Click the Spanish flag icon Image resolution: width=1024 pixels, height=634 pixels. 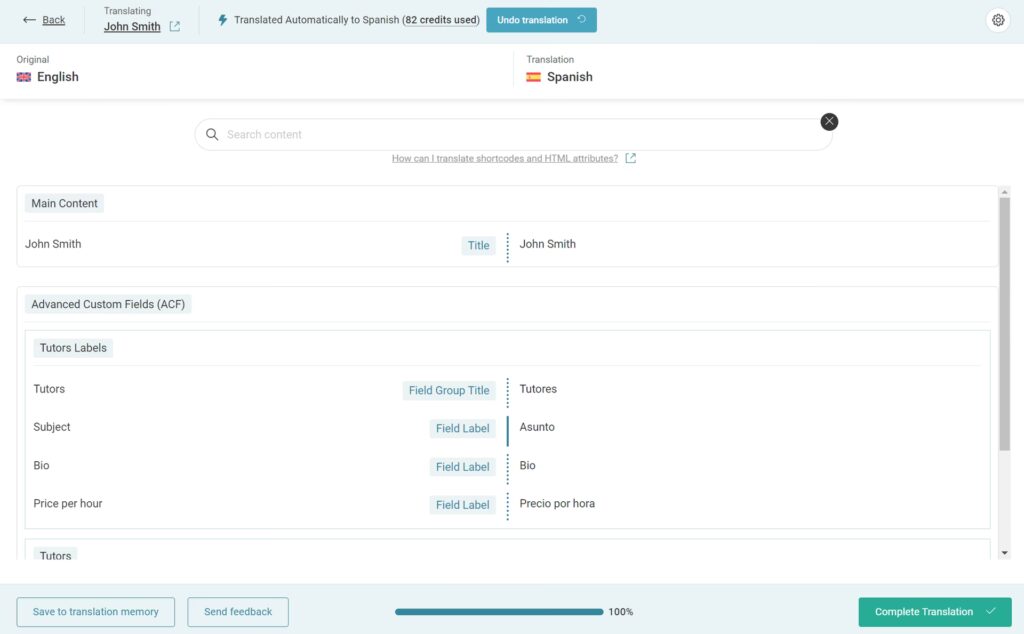534,77
